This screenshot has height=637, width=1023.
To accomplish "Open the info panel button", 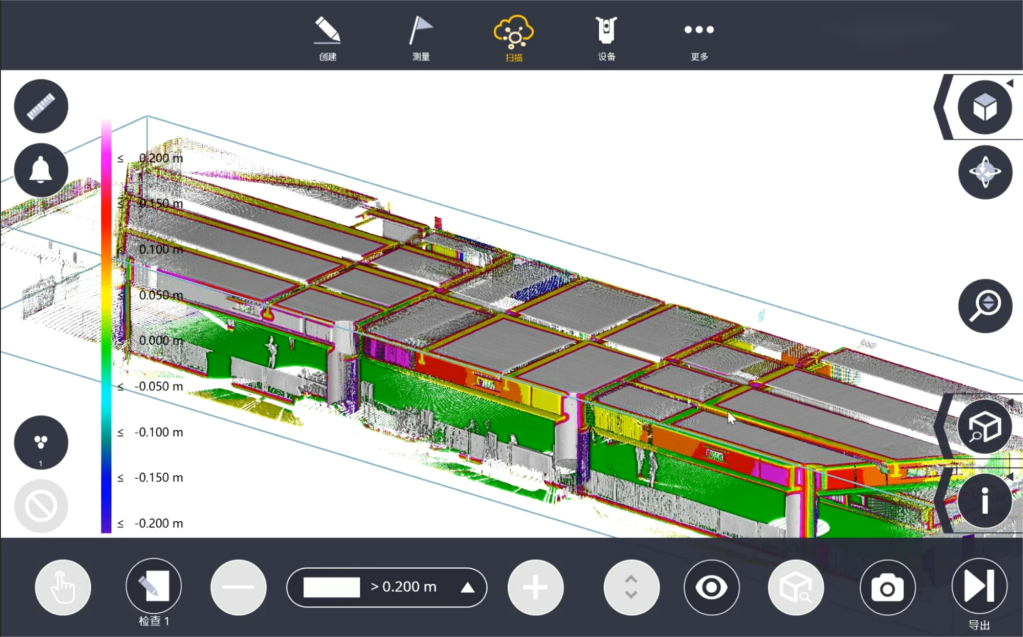I will [985, 501].
